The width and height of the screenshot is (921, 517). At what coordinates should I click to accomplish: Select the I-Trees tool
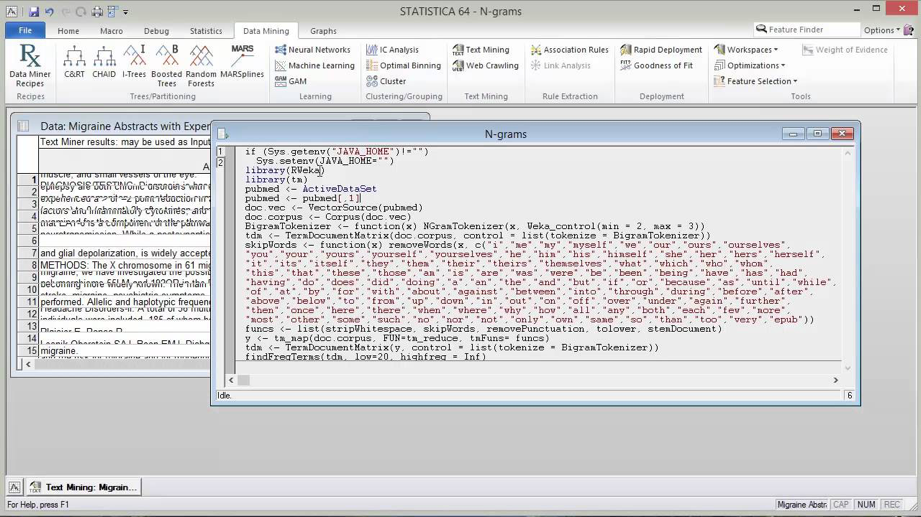tap(134, 61)
